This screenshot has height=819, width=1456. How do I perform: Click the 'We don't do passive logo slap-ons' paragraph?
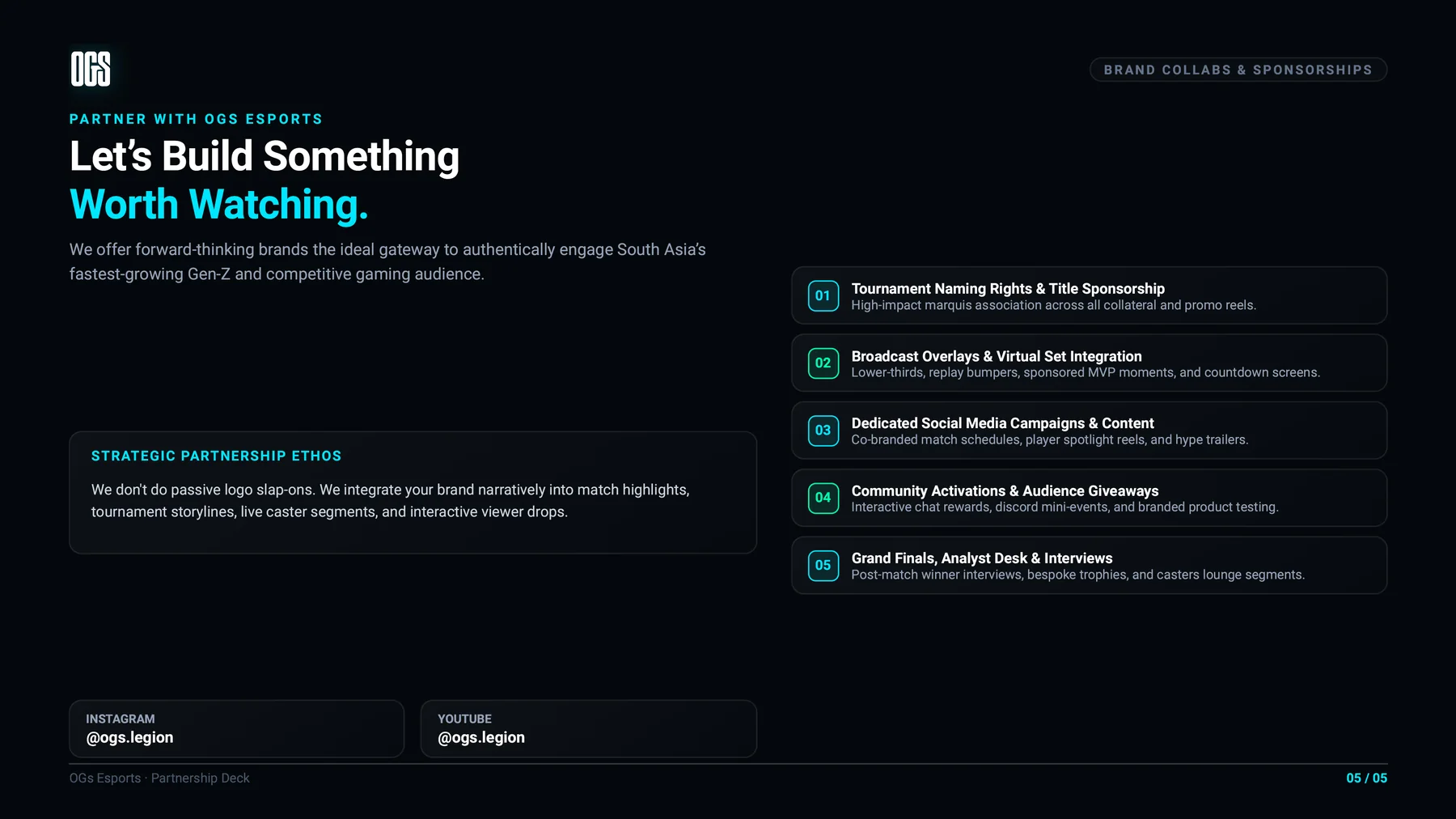coord(391,501)
